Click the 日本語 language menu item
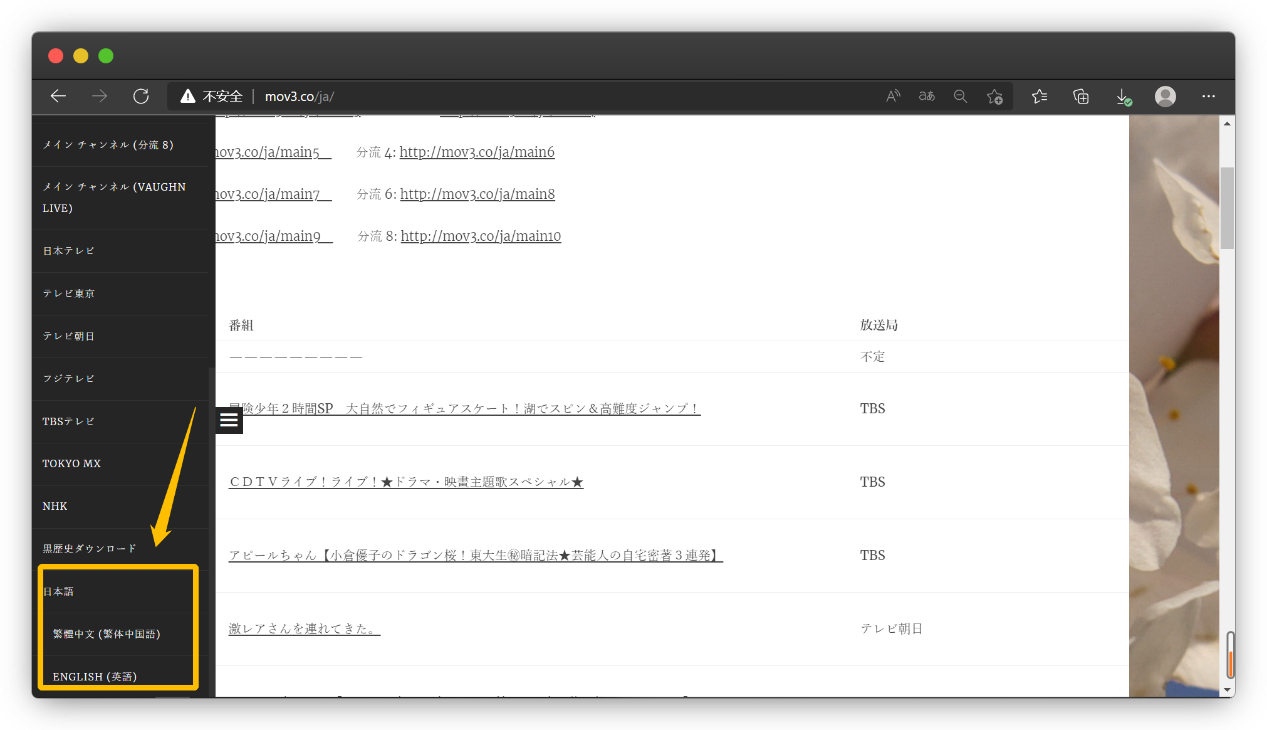1267x730 pixels. (58, 592)
